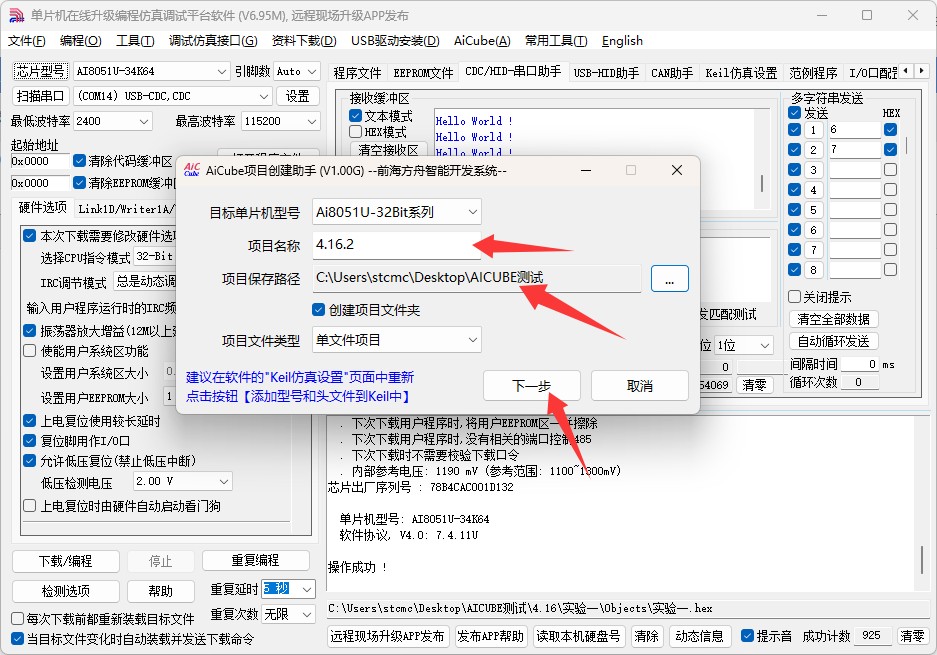Open AiCube(A) menu

(x=482, y=41)
